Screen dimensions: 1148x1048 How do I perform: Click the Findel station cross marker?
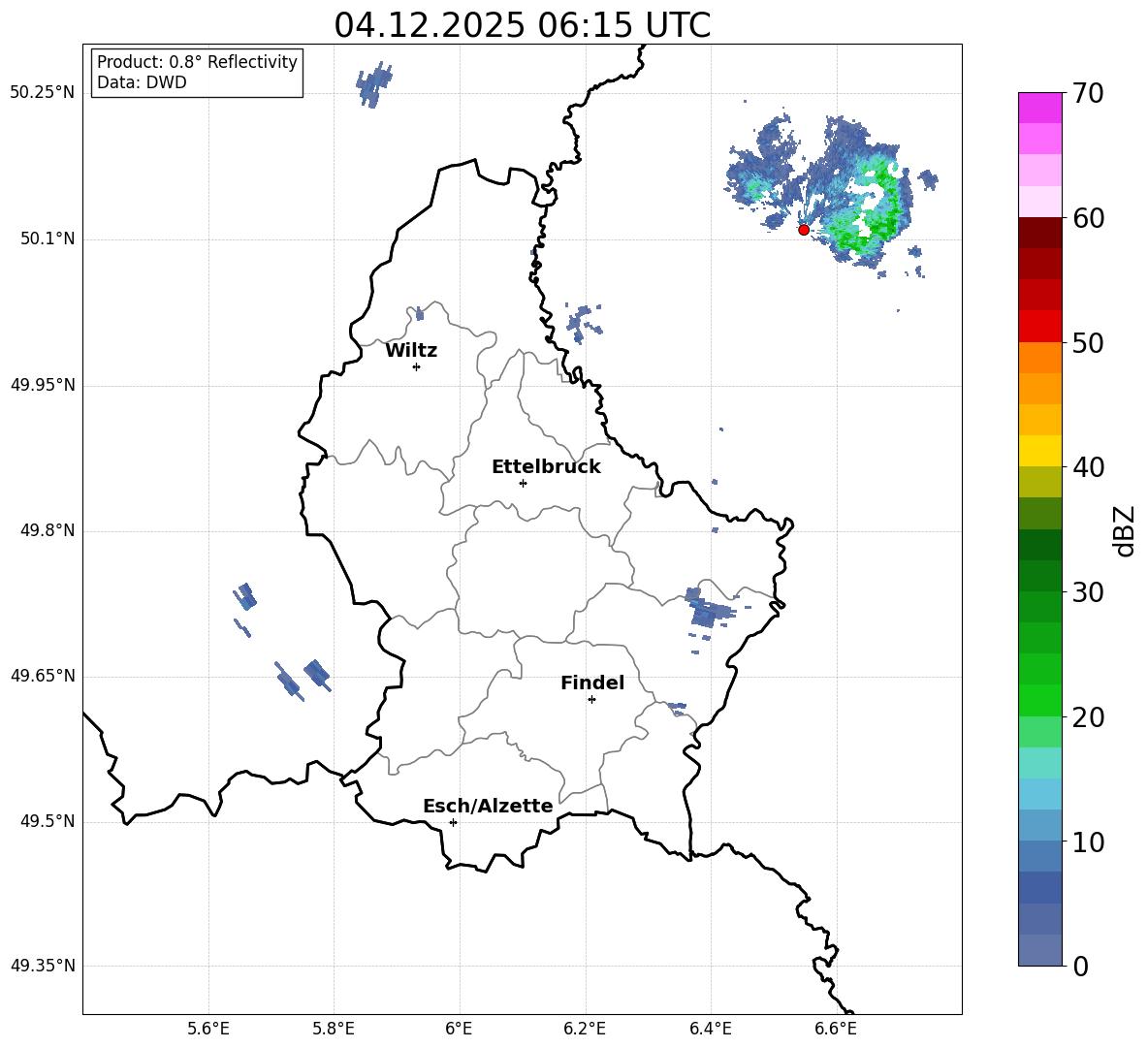click(591, 700)
